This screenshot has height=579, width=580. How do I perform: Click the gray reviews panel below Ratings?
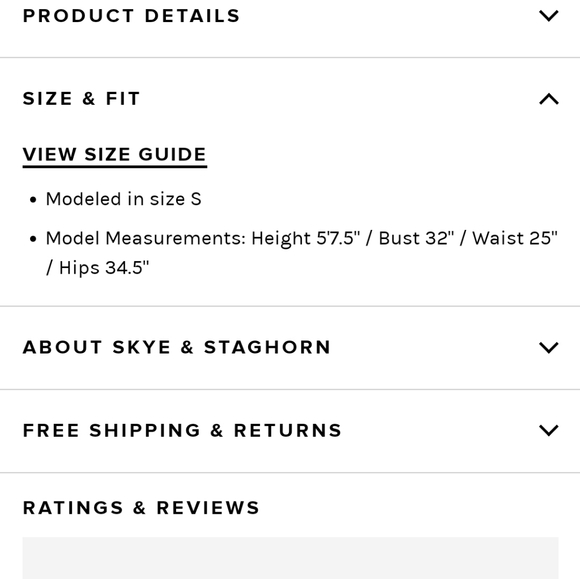pos(290,558)
